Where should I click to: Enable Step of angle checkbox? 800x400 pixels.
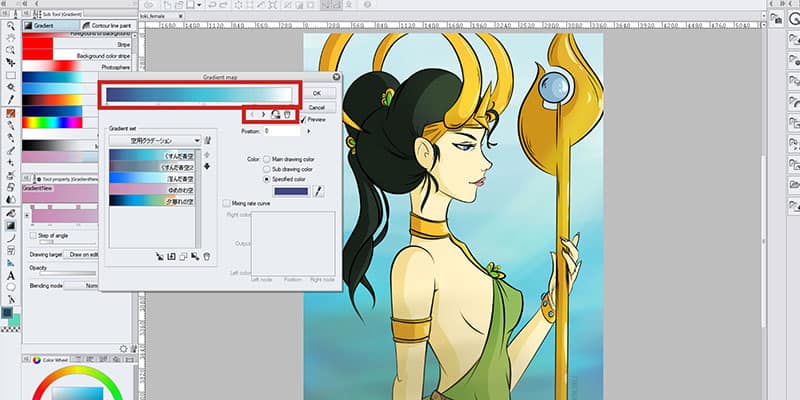tap(33, 236)
